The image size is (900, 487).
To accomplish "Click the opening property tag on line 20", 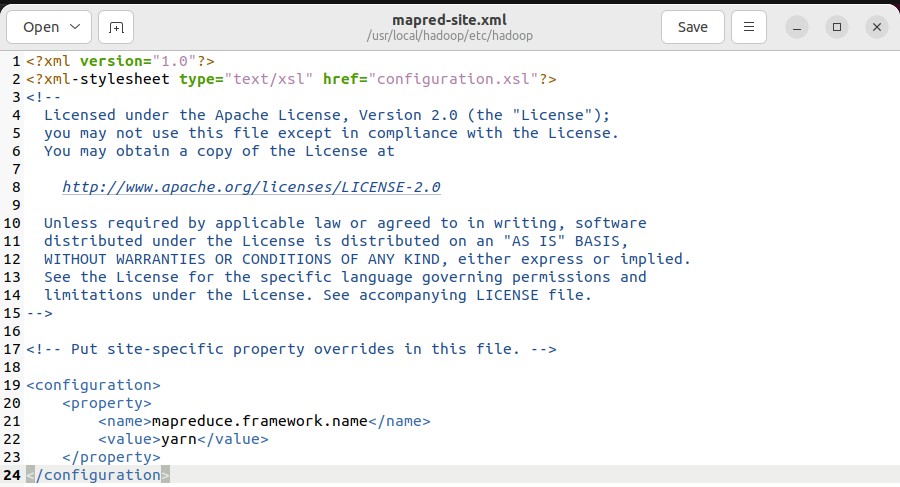I will tap(107, 403).
